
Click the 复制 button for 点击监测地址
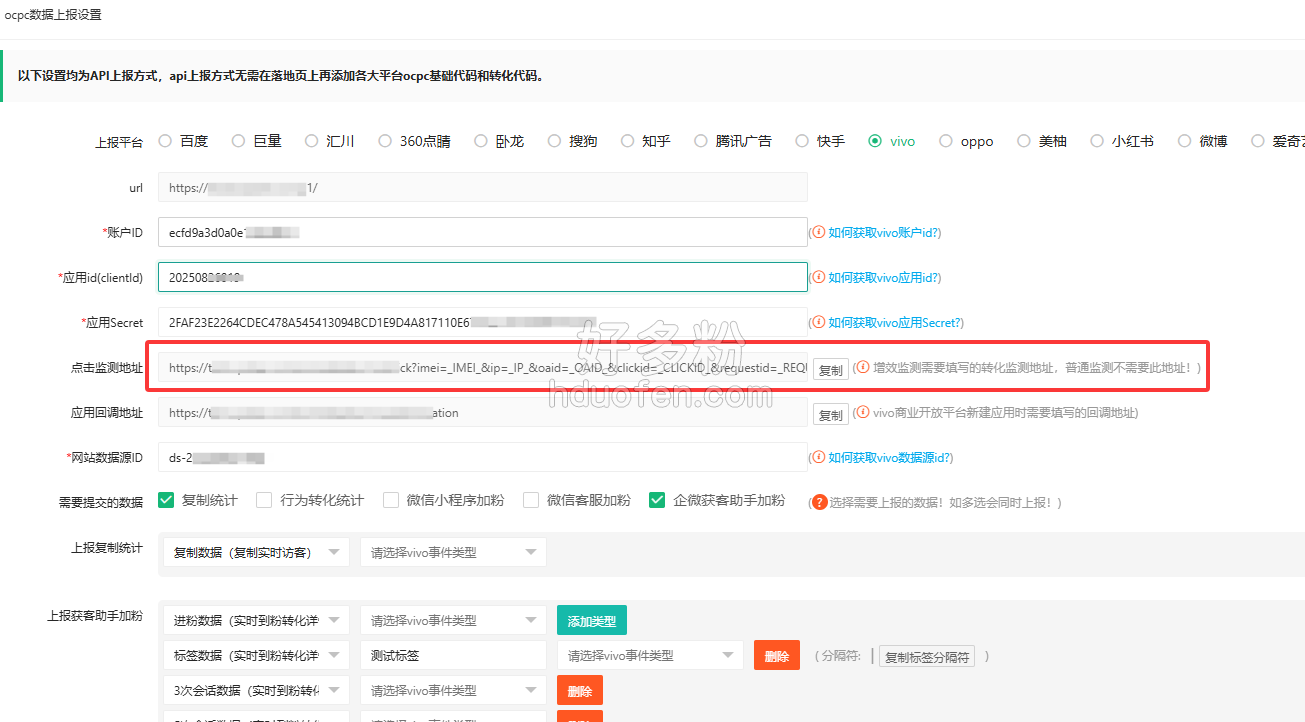point(830,370)
